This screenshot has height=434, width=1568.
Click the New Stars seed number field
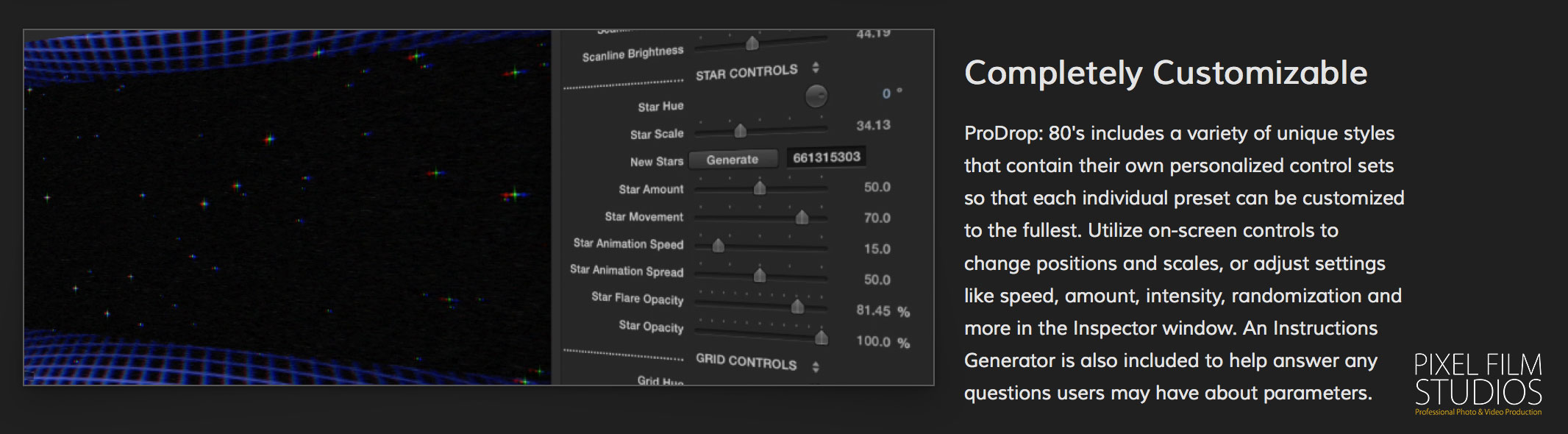pos(826,157)
